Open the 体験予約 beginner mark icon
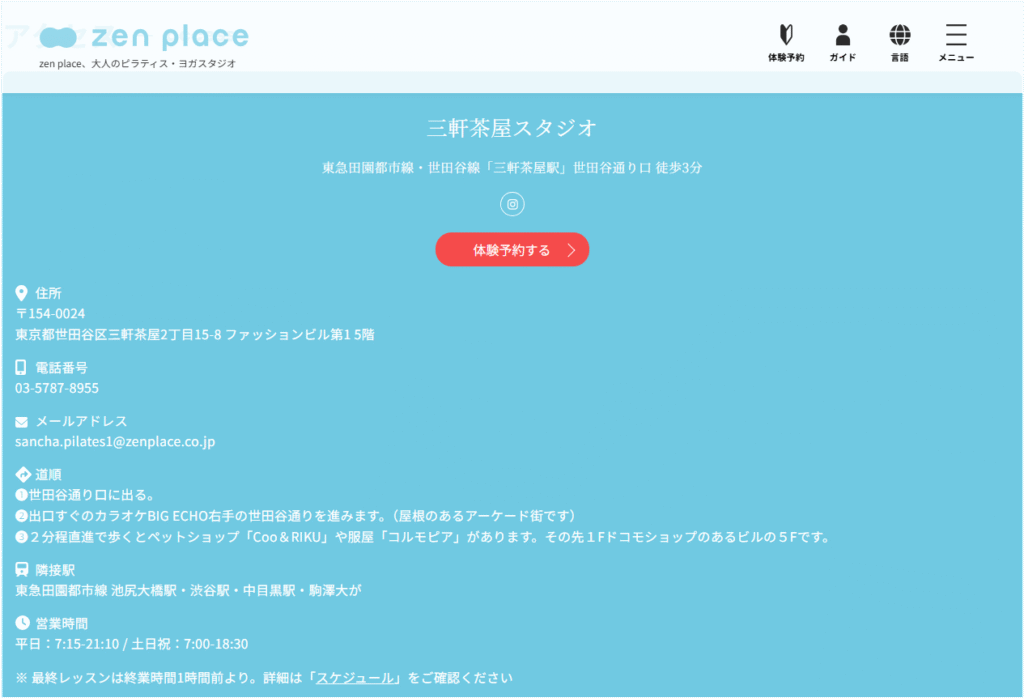This screenshot has width=1024, height=698. coord(785,36)
